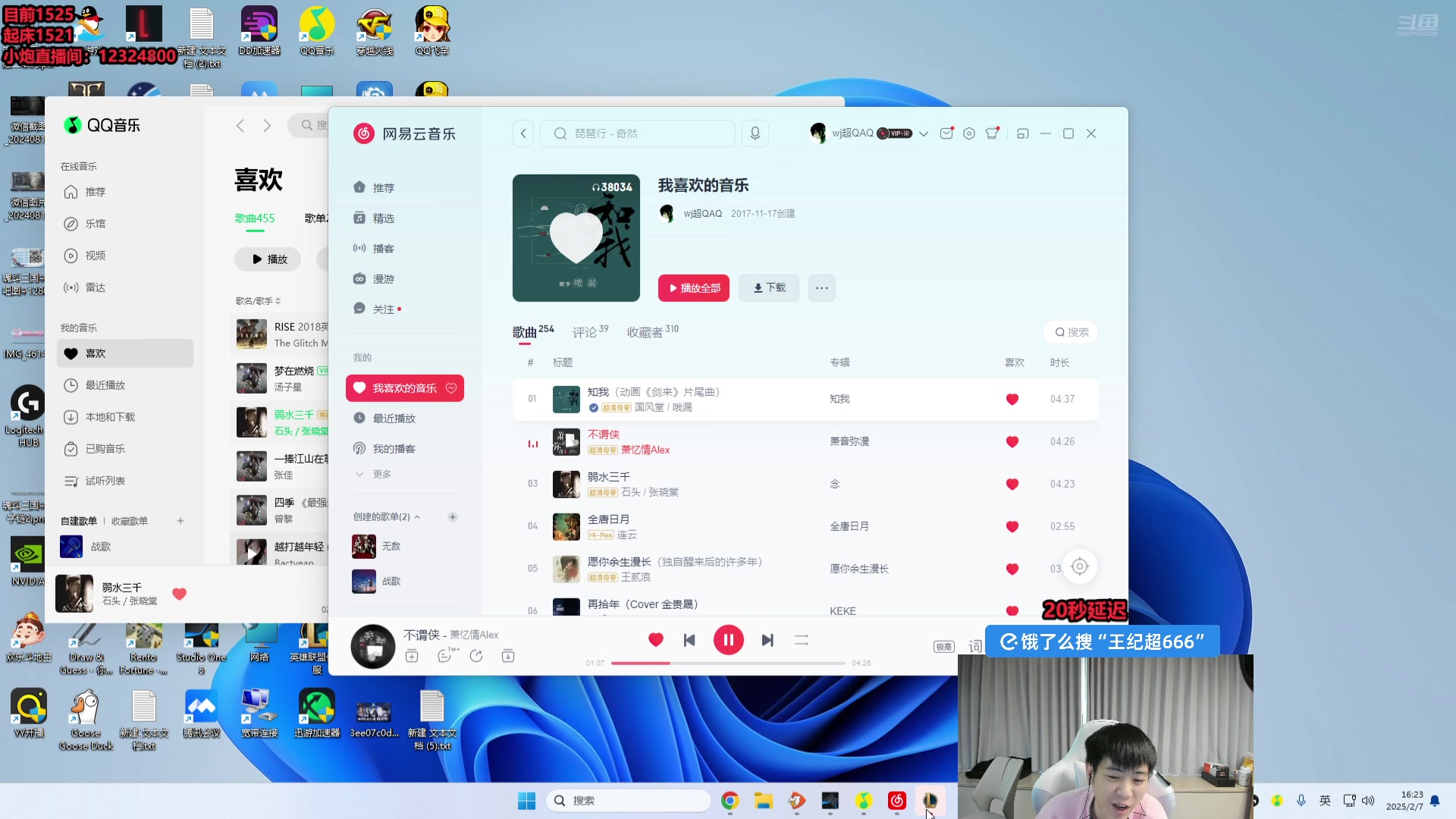Open more options ellipsis button
This screenshot has height=819, width=1456.
pos(822,288)
